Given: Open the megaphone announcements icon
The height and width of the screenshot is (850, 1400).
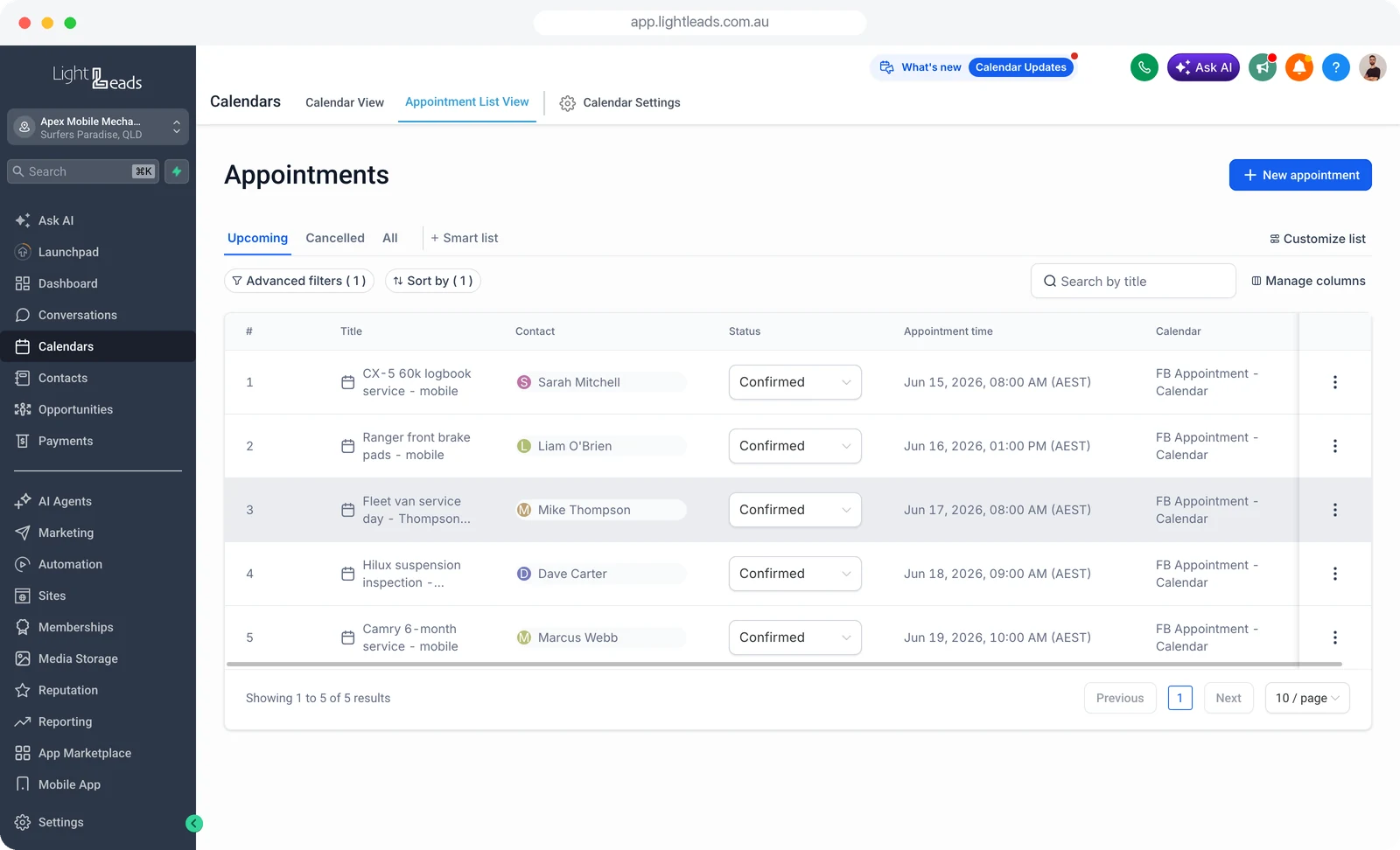Looking at the screenshot, I should 1262,67.
